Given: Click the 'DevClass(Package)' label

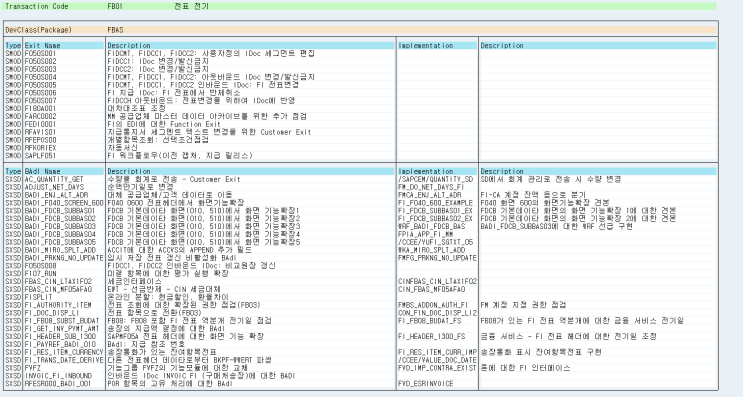Looking at the screenshot, I should coord(38,30).
